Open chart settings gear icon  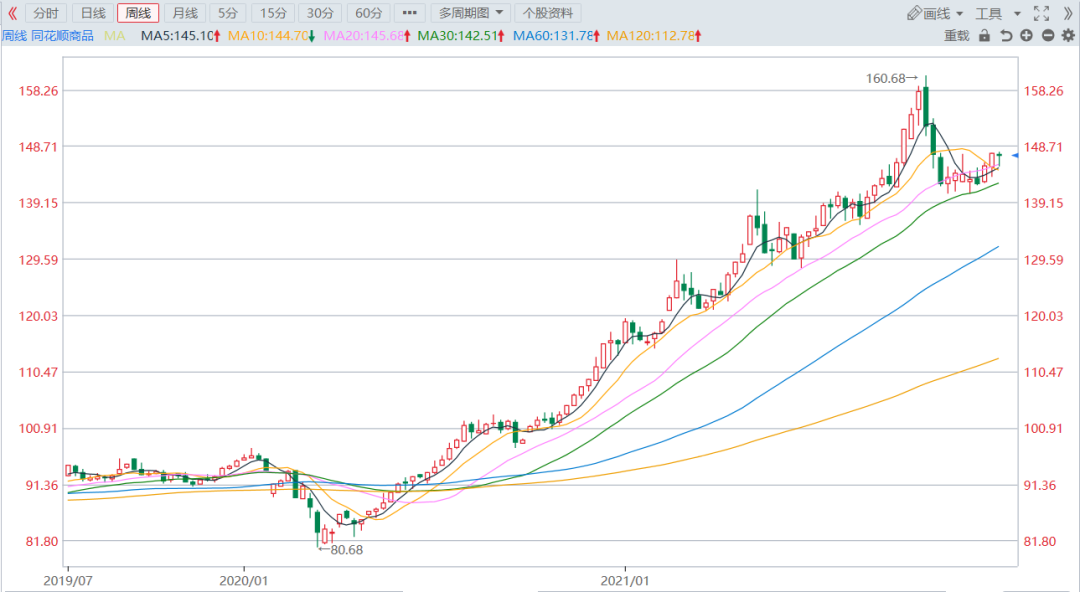1067,36
